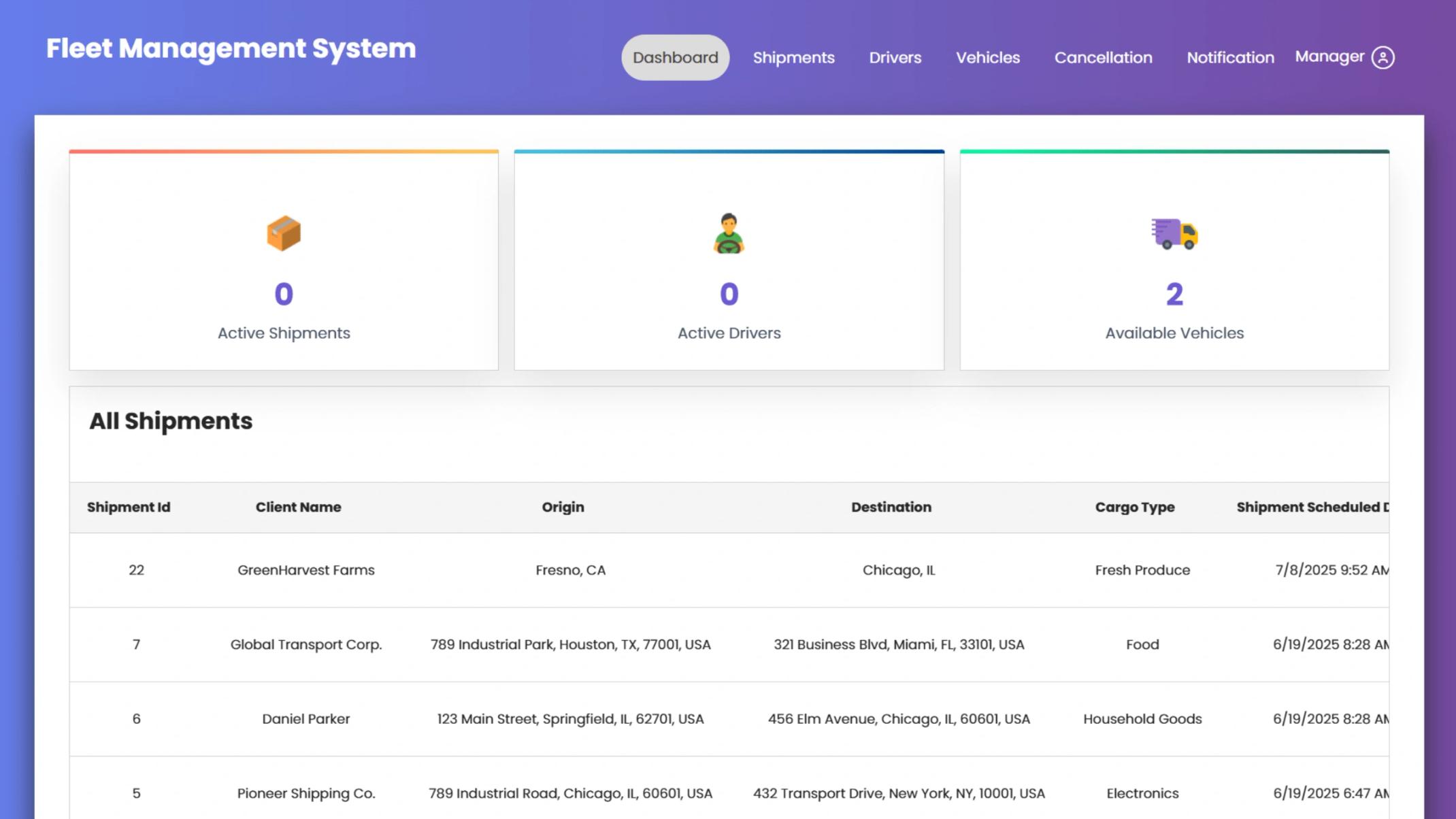The height and width of the screenshot is (819, 1456).
Task: Click the Fresno, CA origin cell
Action: pos(570,570)
